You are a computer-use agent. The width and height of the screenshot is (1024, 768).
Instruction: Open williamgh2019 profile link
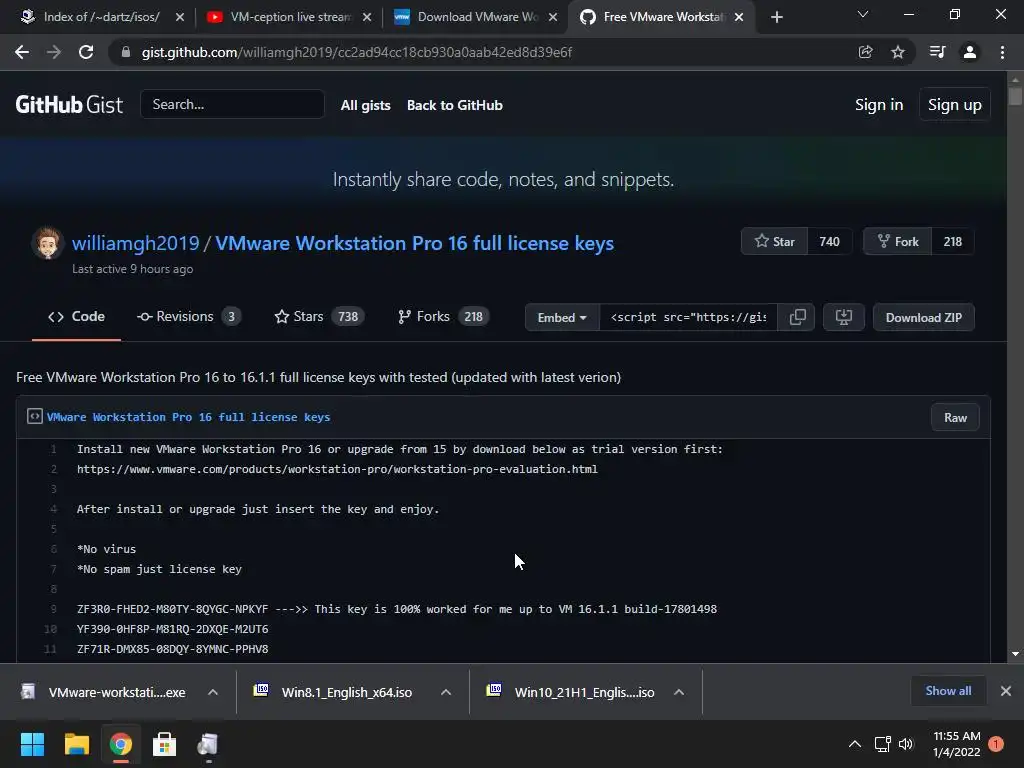(135, 243)
